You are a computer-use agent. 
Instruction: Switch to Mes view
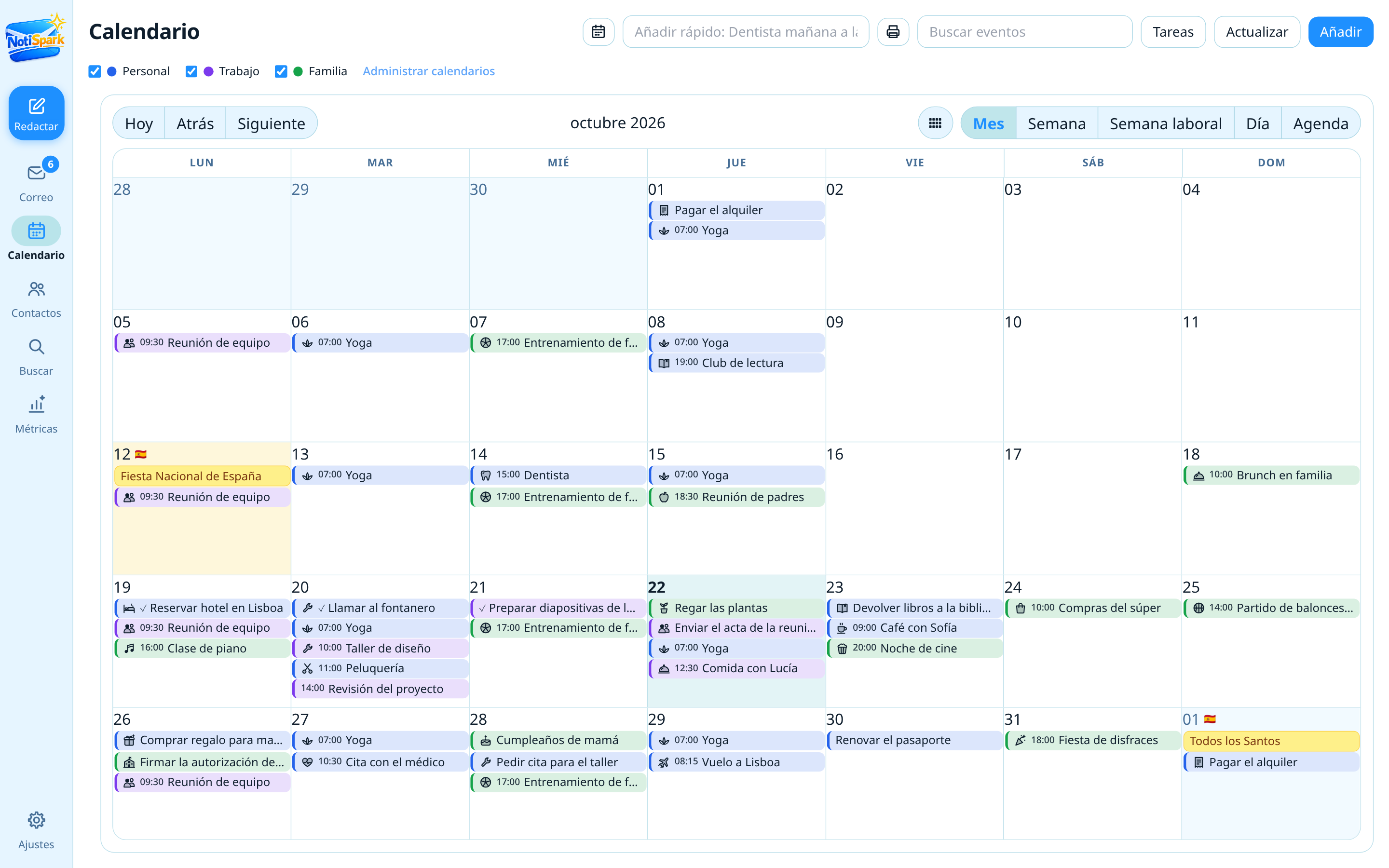coord(988,123)
